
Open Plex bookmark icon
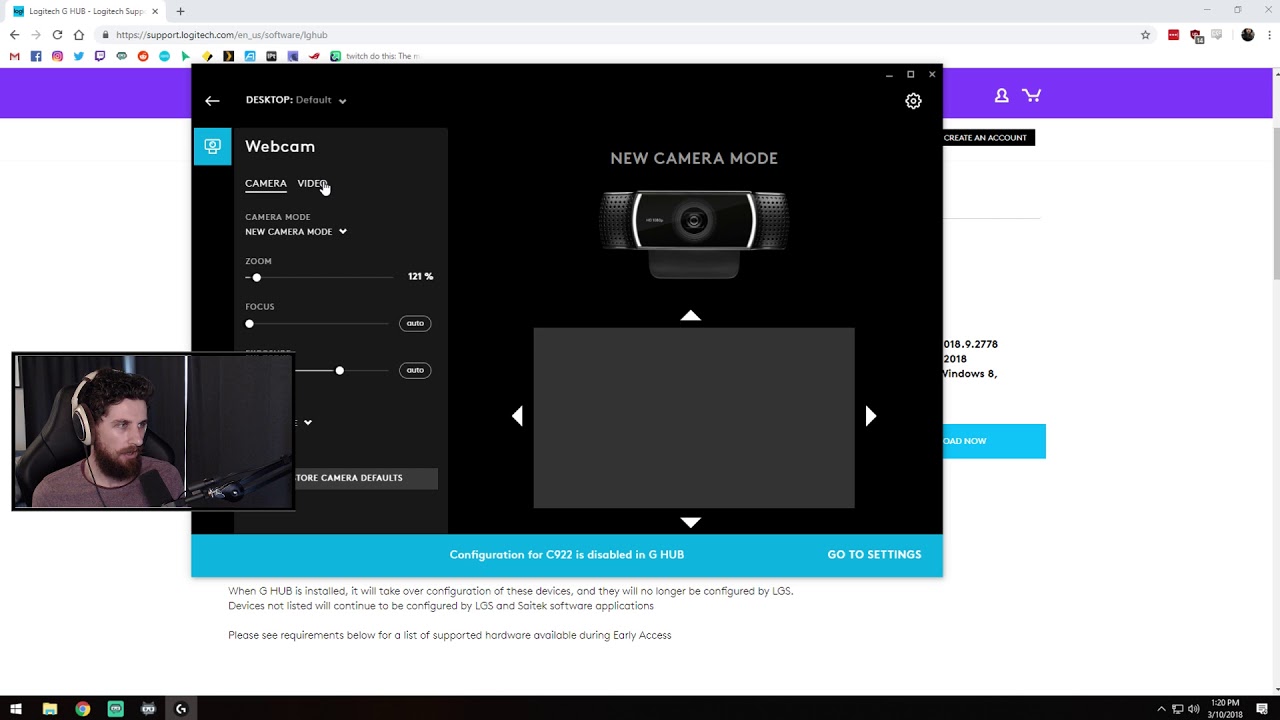(229, 56)
